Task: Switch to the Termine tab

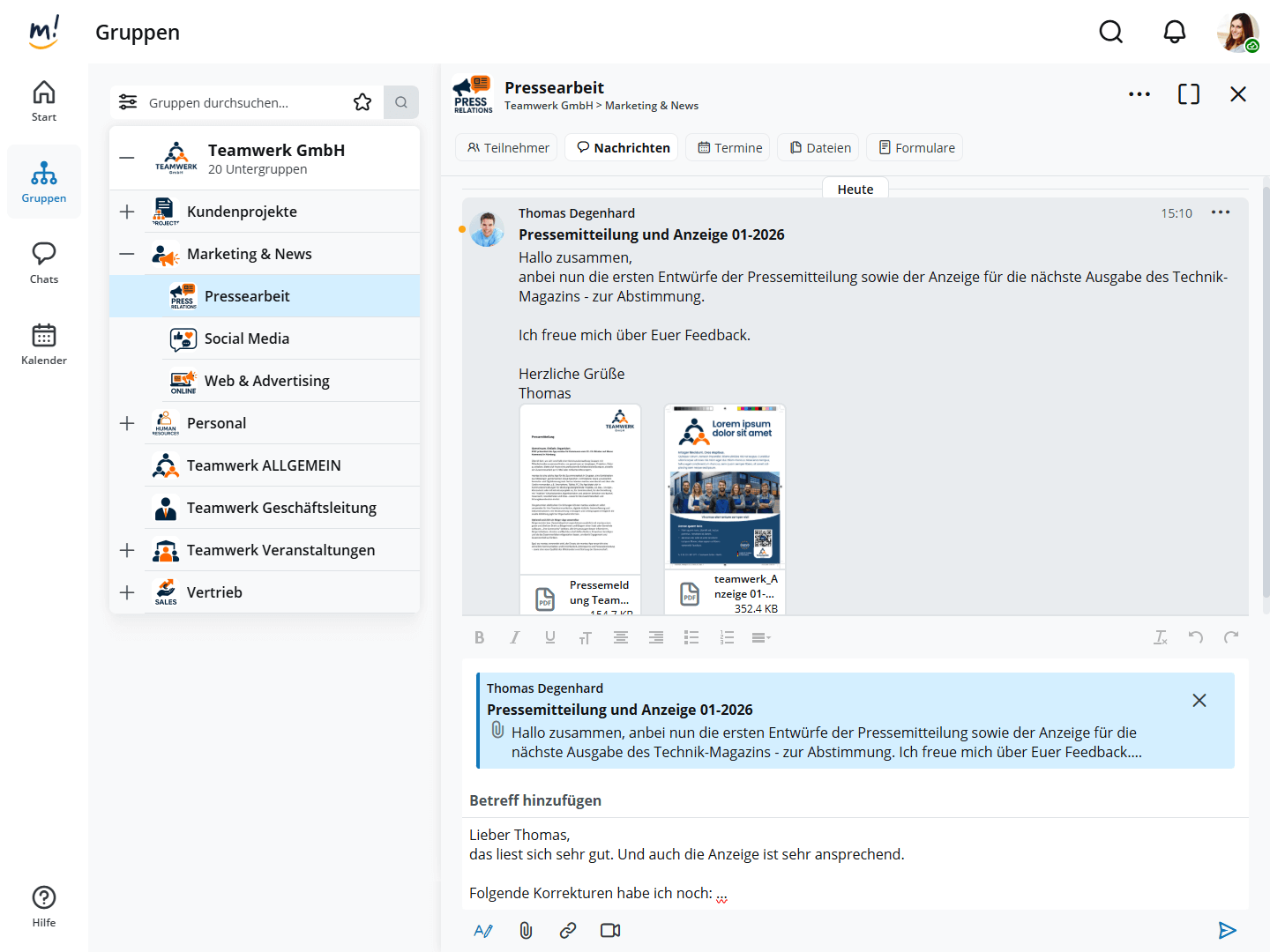Action: click(729, 147)
